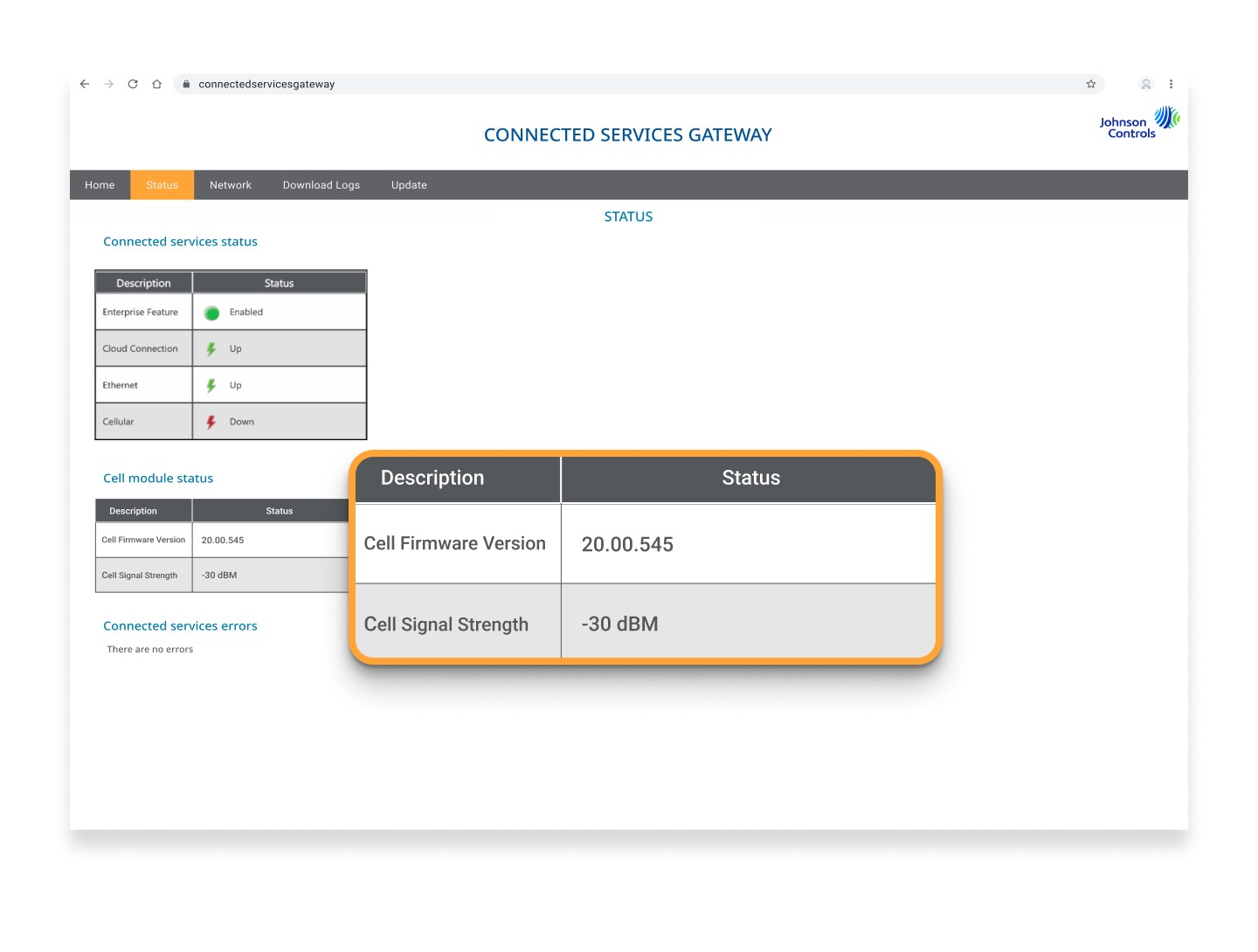Image resolution: width=1258 pixels, height=952 pixels.
Task: Open the browser home icon
Action: [157, 84]
